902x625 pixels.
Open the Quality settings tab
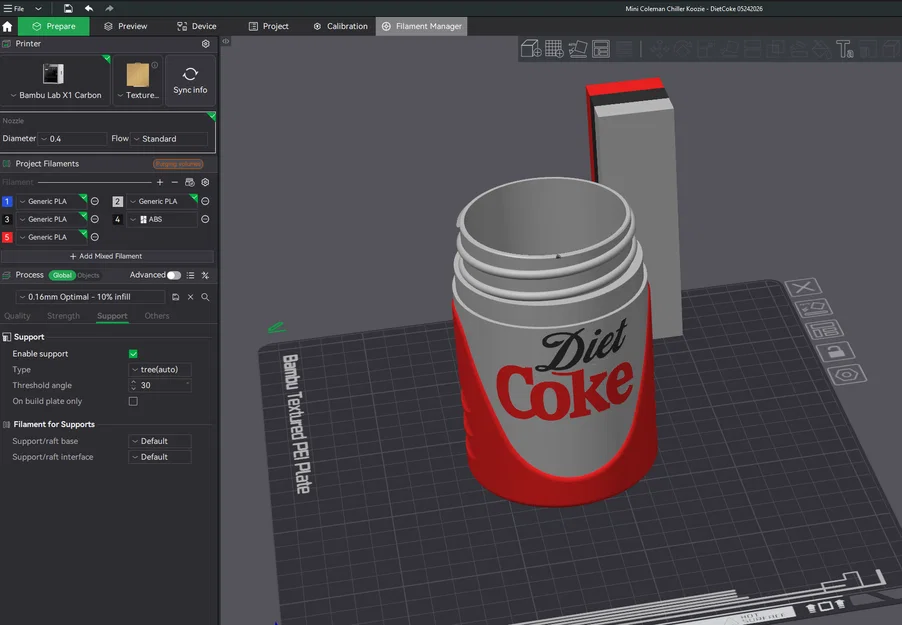[17, 316]
